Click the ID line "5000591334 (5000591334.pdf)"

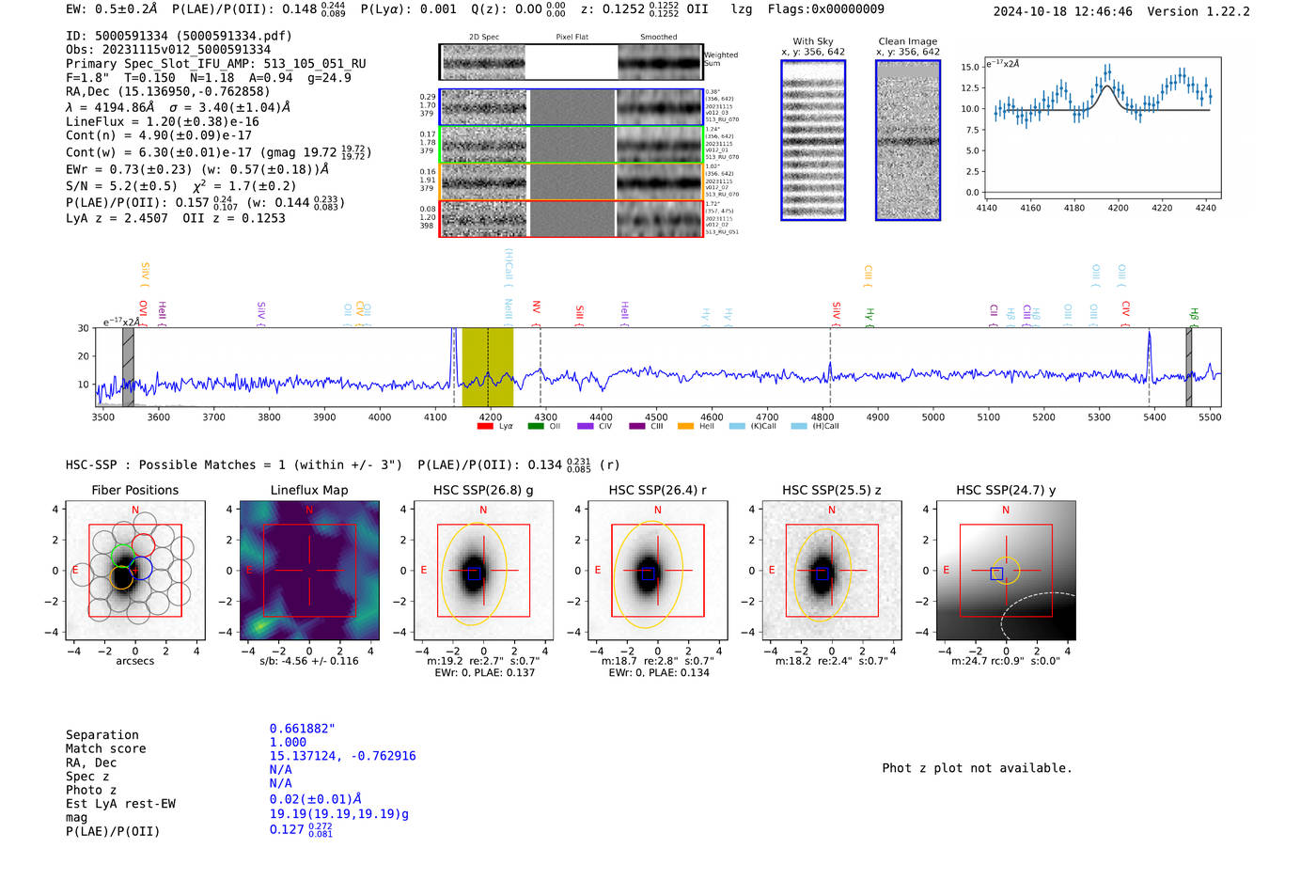(x=179, y=36)
